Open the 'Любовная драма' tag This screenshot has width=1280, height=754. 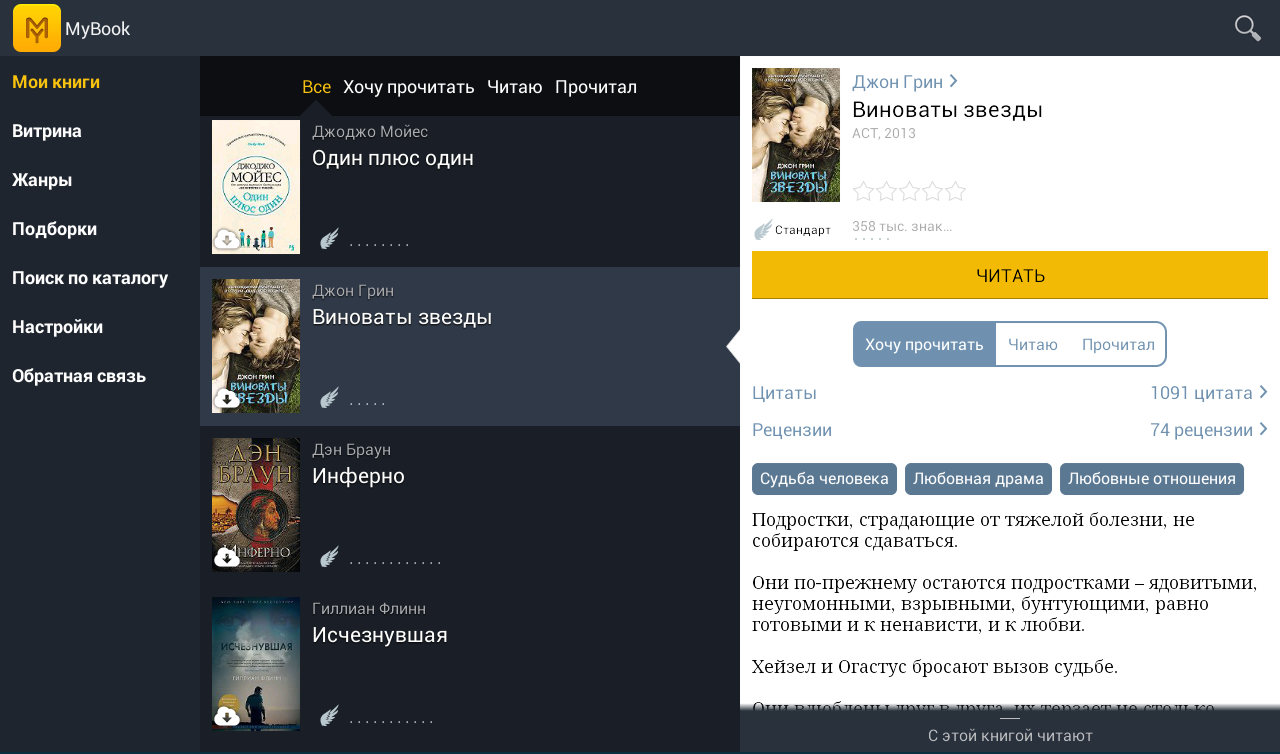click(978, 479)
